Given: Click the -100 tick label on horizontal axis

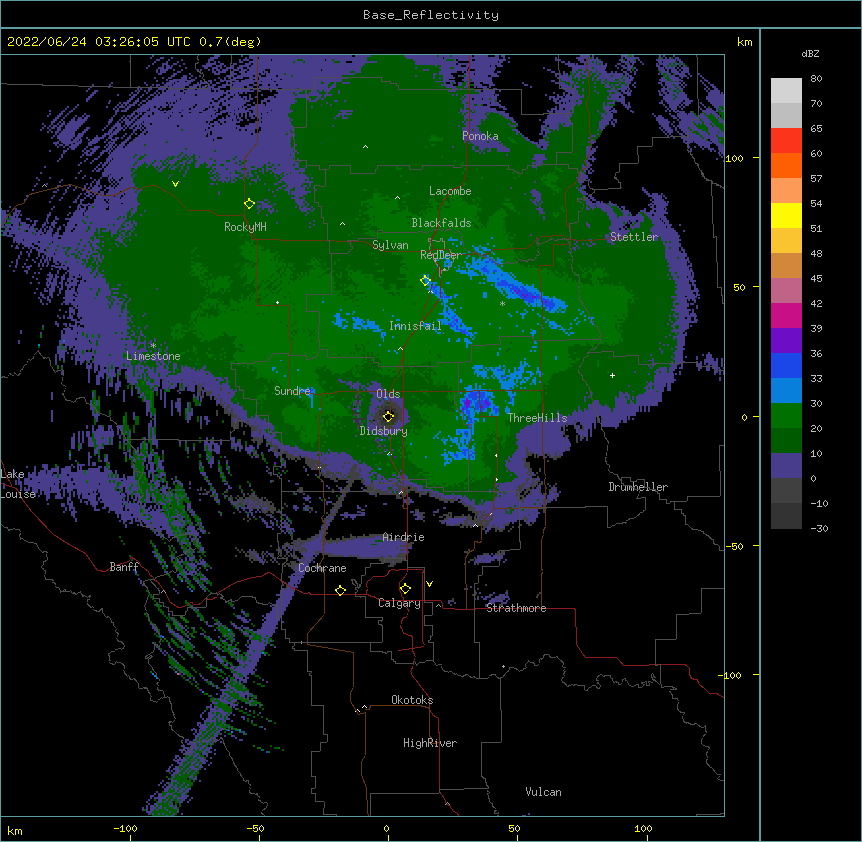Looking at the screenshot, I should click(x=125, y=828).
